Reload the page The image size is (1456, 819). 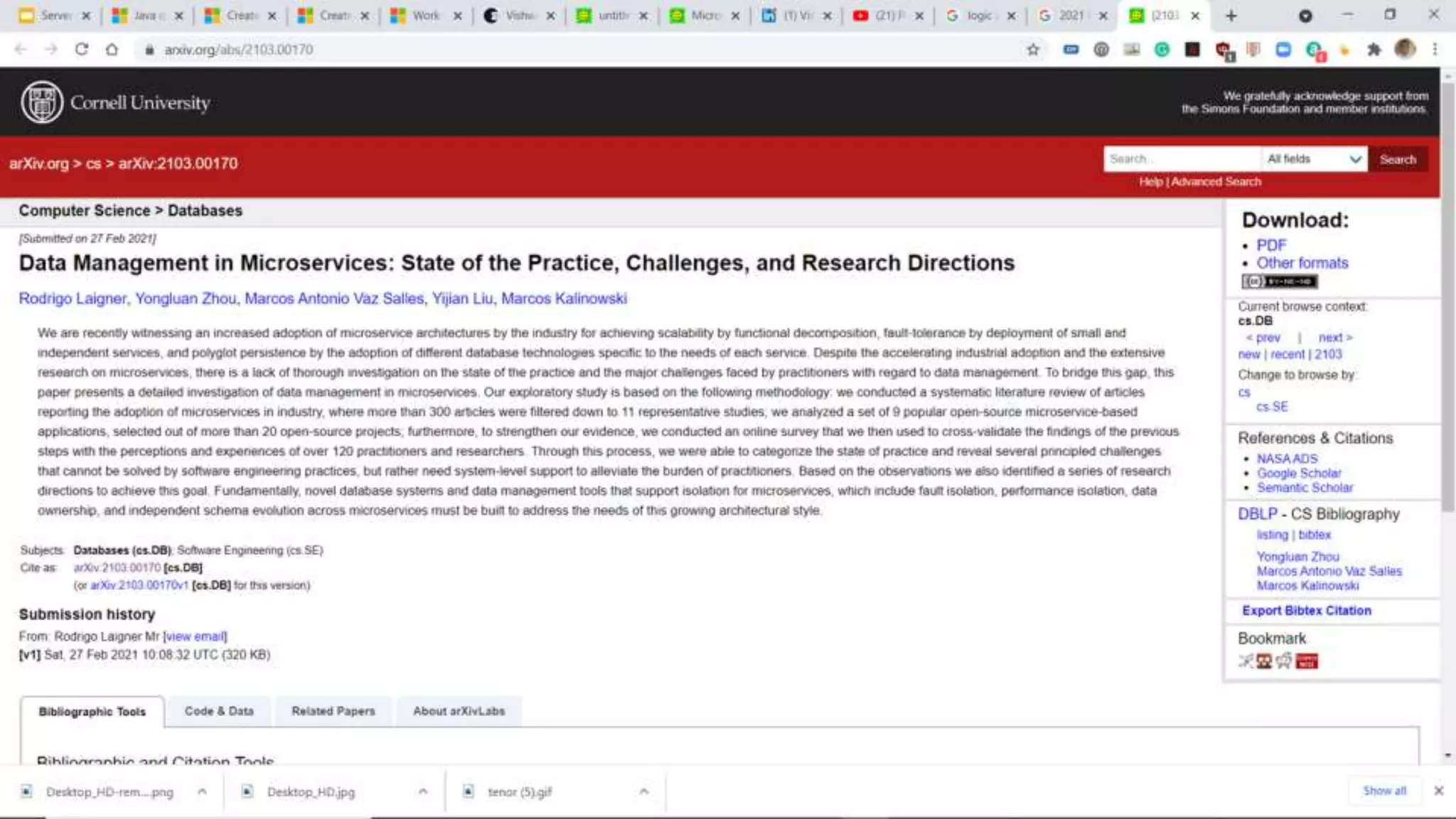coord(82,50)
